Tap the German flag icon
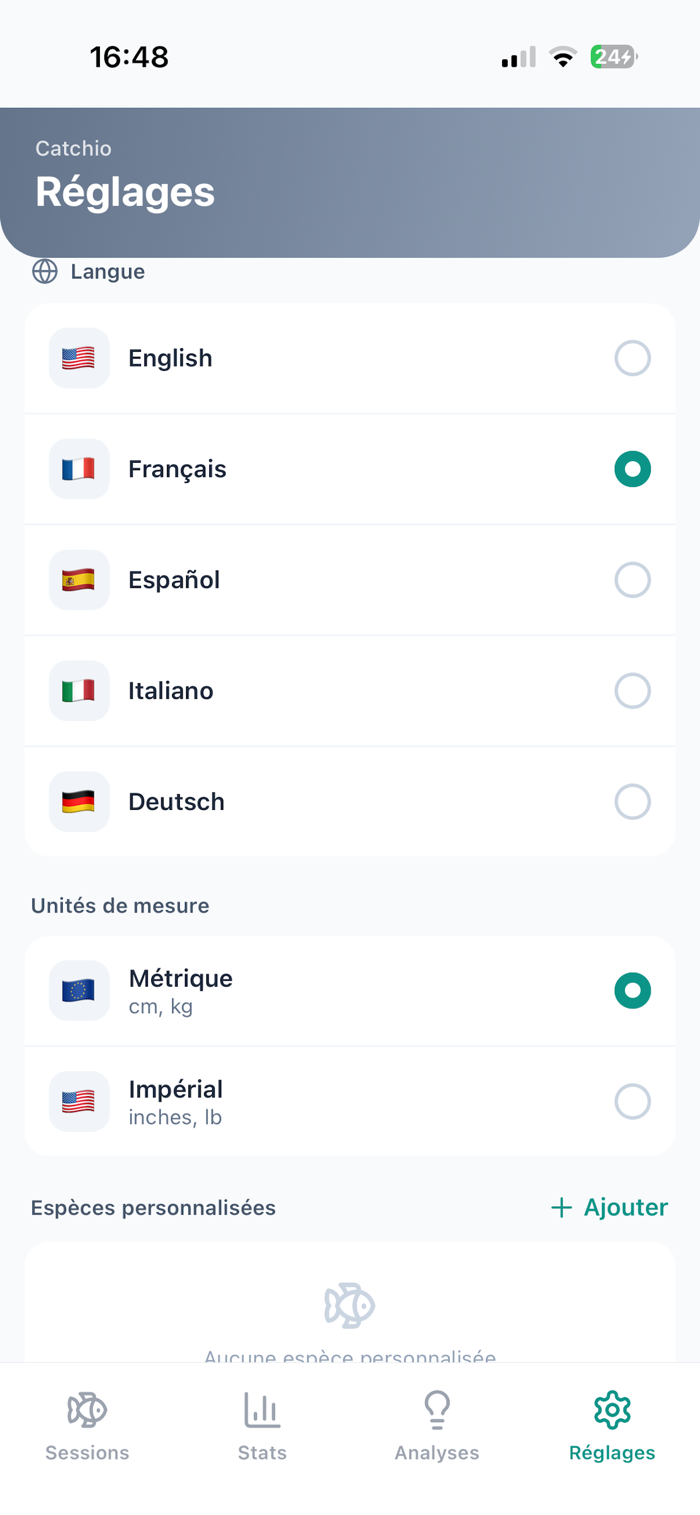The height and width of the screenshot is (1515, 700). click(79, 801)
